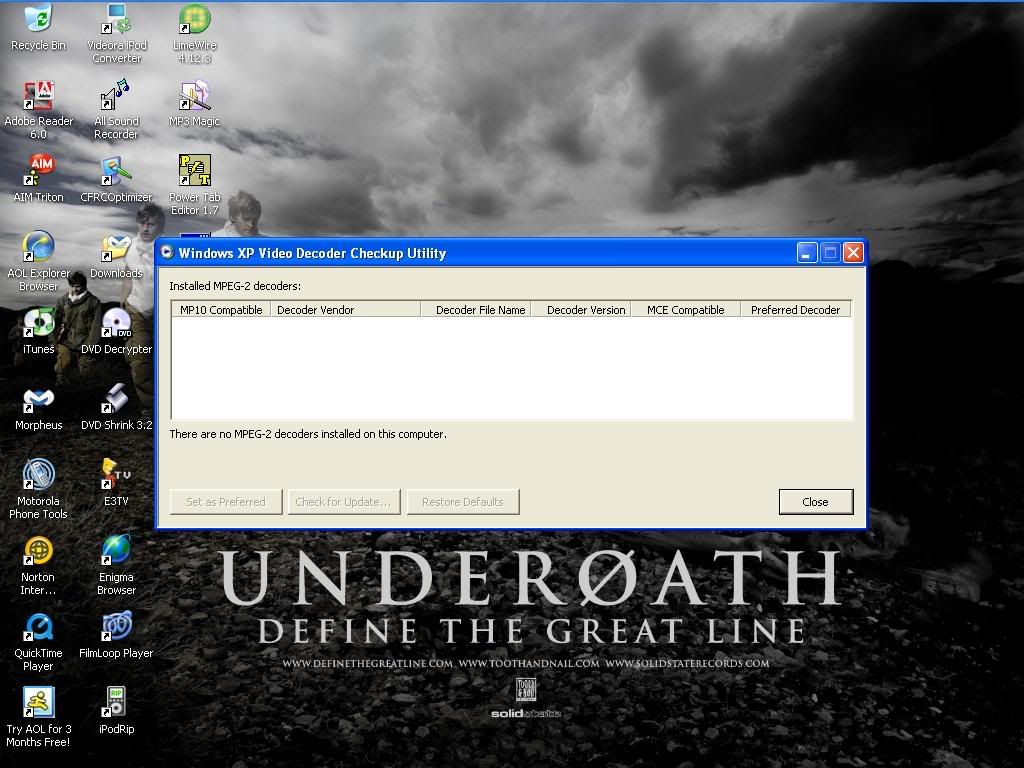Sort by the Decoder Version column header
This screenshot has height=768, width=1024.
(x=581, y=310)
